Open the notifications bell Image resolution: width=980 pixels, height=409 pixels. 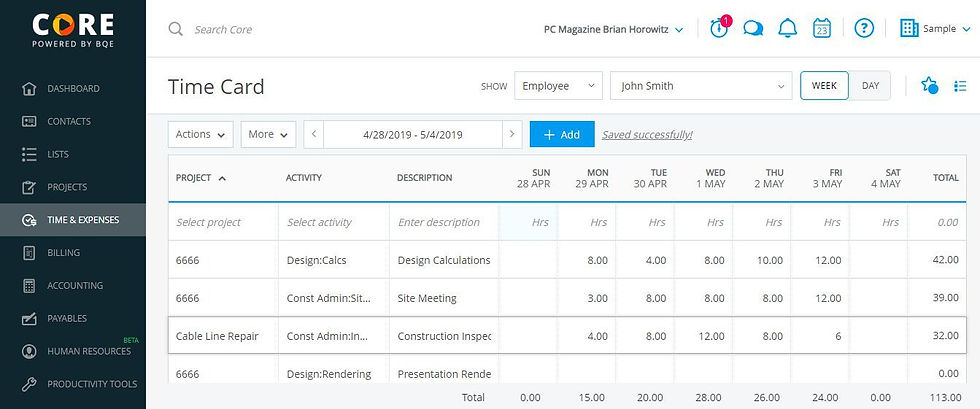[x=788, y=29]
